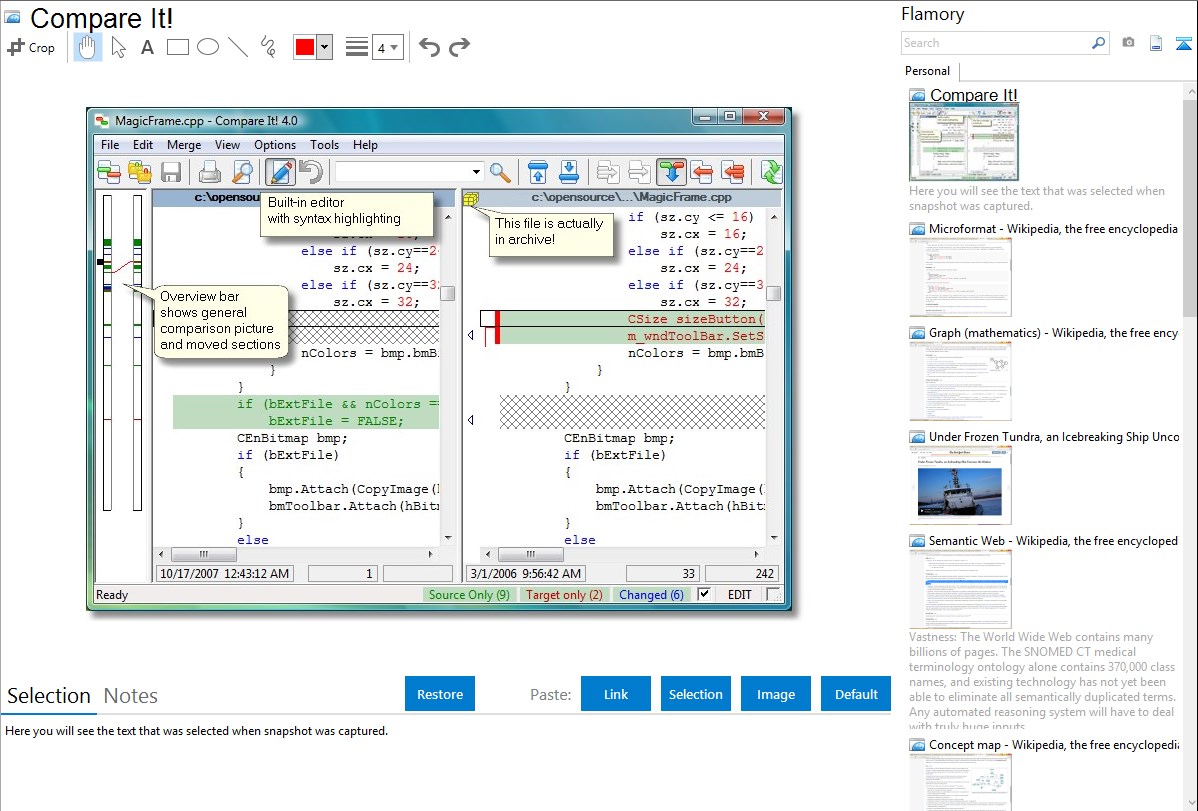Toggle the status bar checkbox
The image size is (1198, 811).
coord(704,594)
